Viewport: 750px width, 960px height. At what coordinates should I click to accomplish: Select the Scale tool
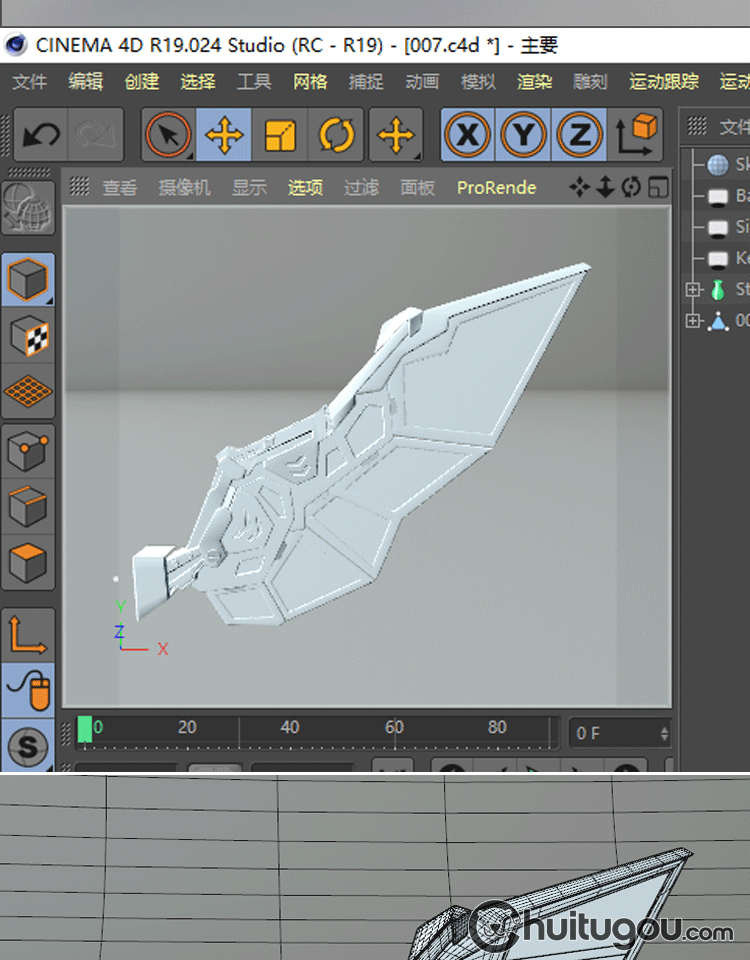click(280, 135)
